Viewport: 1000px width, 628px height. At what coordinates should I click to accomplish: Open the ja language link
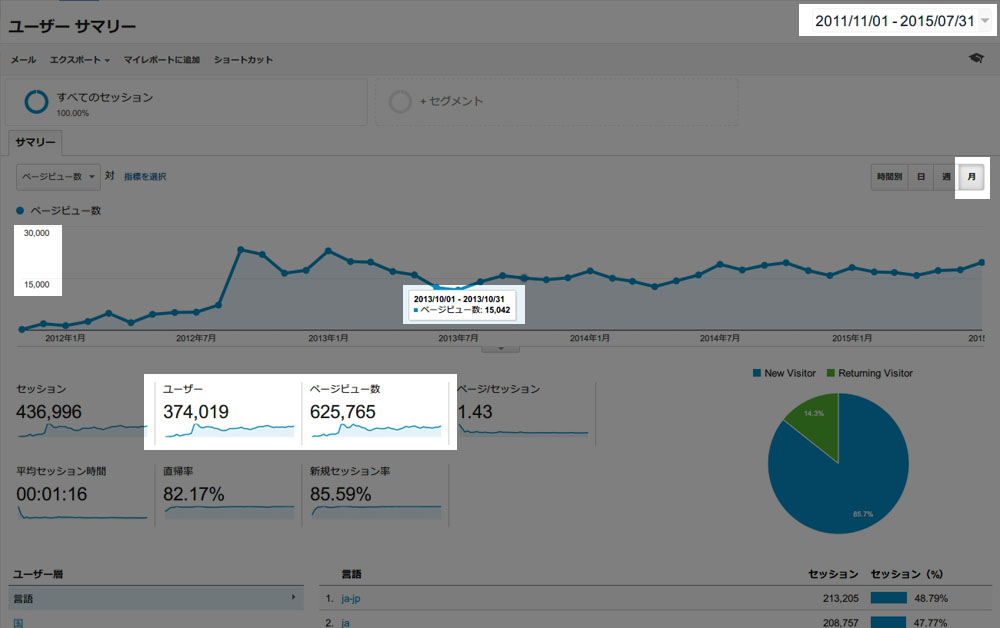point(345,623)
